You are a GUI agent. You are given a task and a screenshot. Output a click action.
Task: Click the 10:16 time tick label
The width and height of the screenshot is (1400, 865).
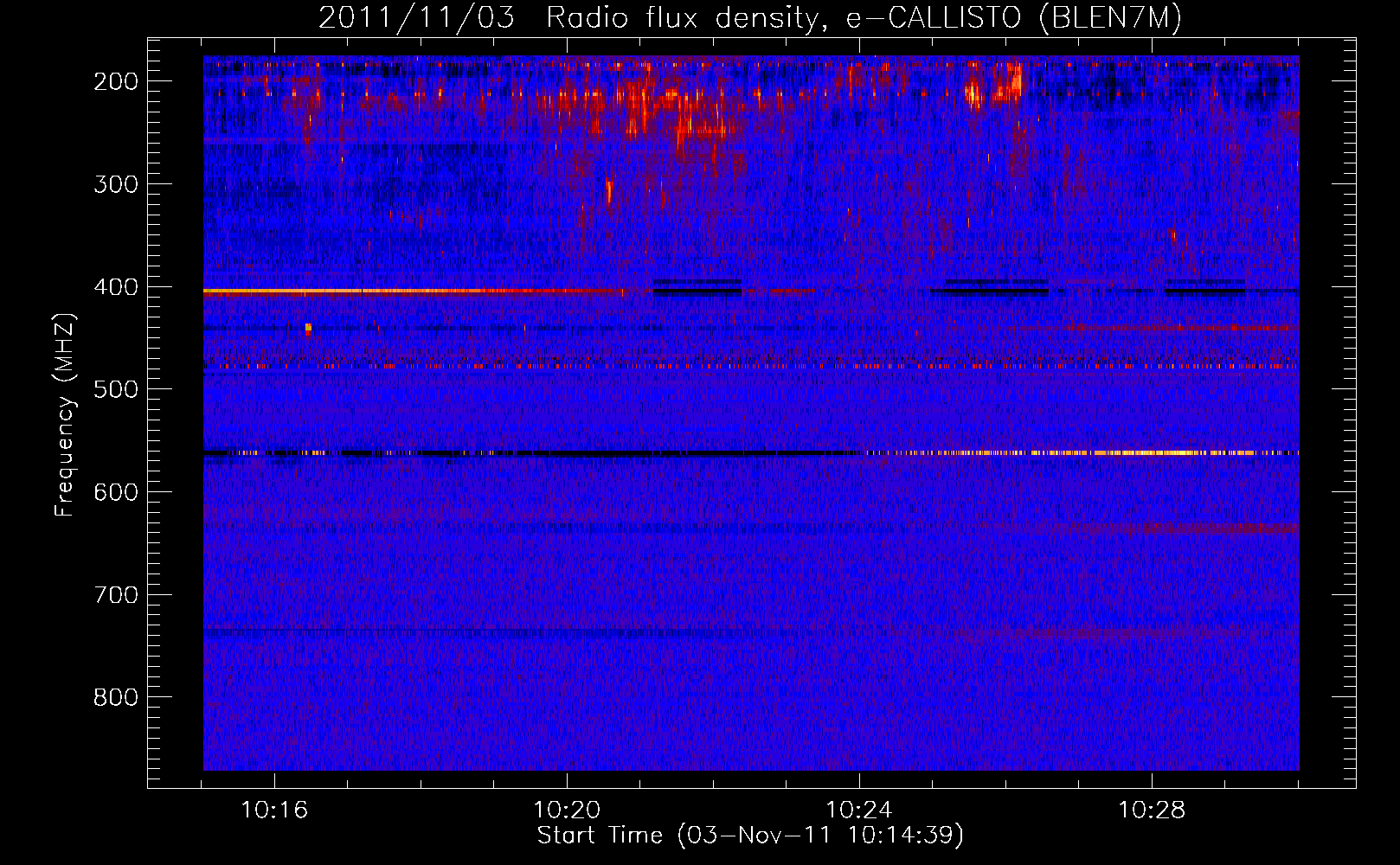274,811
